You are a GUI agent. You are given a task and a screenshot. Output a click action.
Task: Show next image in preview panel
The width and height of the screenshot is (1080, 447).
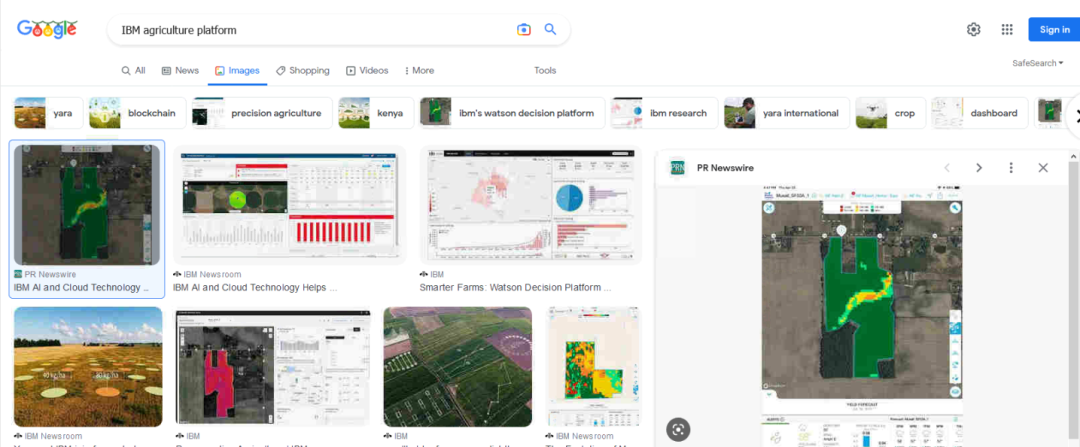click(979, 168)
